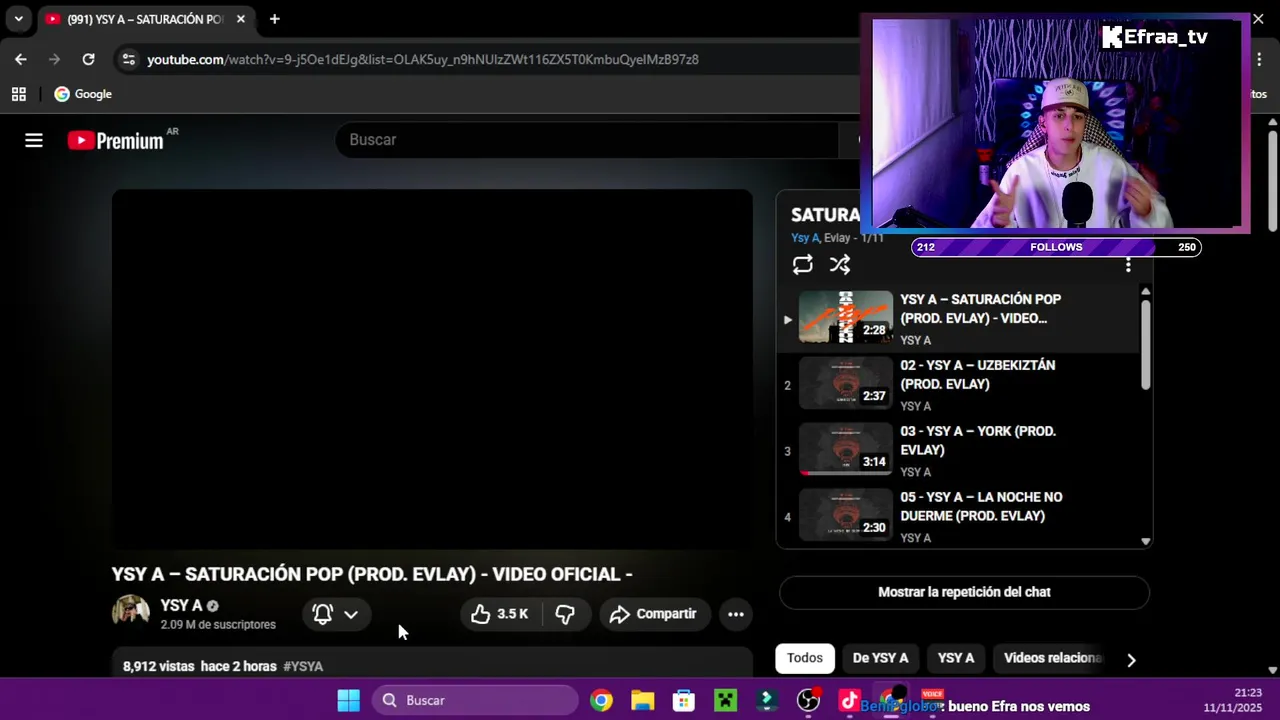Select Videos relacionados filter chip

[x=1052, y=658]
